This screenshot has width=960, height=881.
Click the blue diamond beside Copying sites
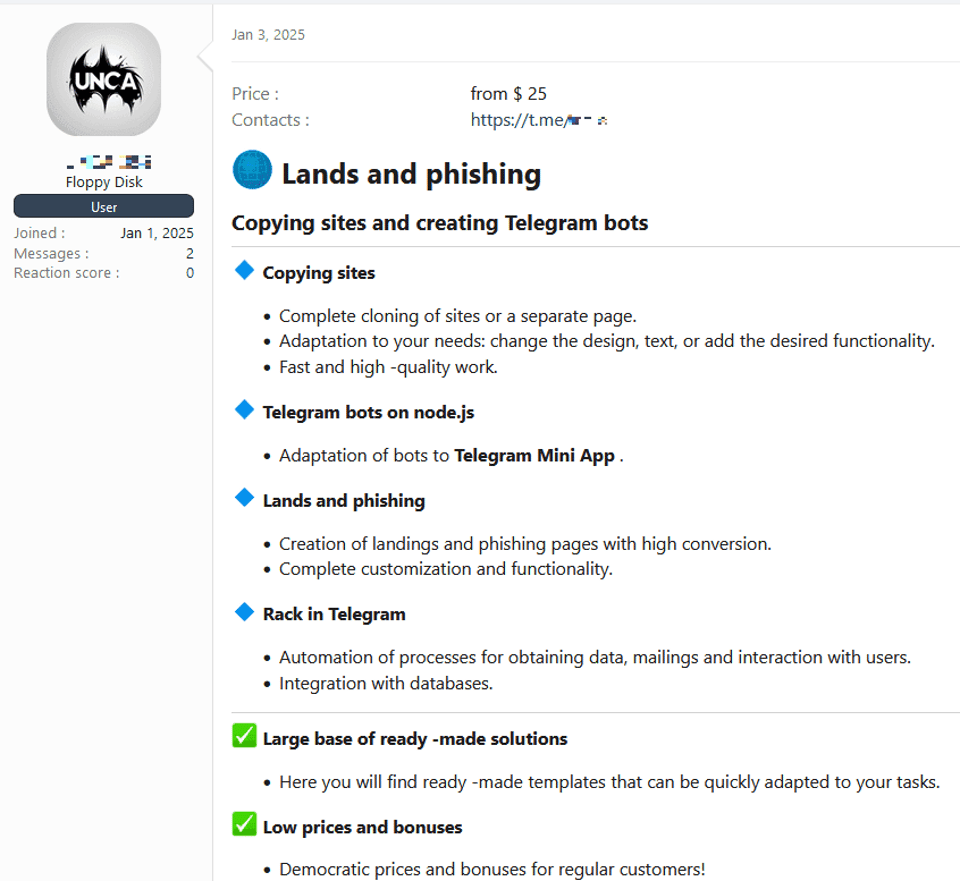point(244,270)
